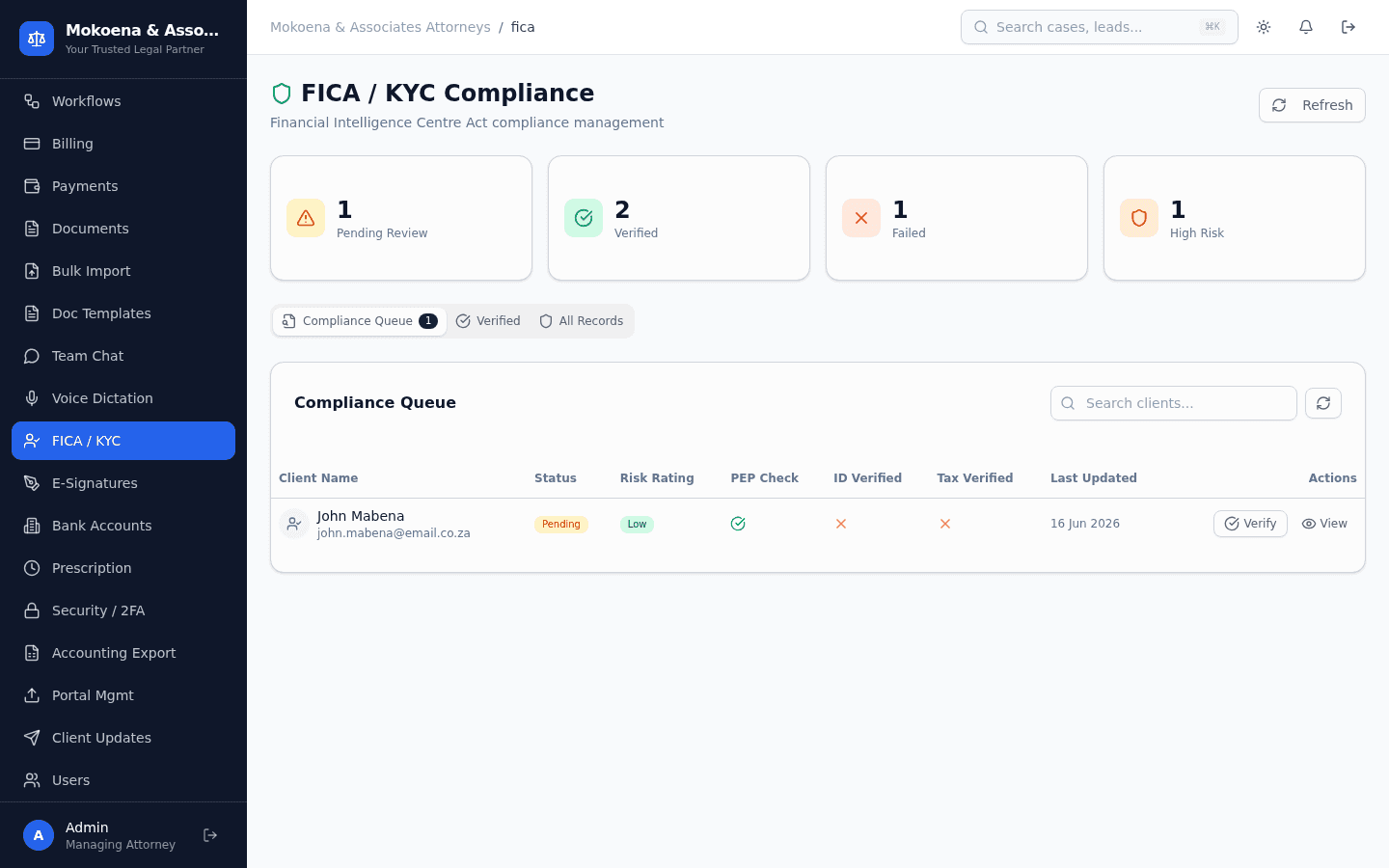Click the Admin avatar circle
Viewport: 1389px width, 868px height.
coord(39,835)
